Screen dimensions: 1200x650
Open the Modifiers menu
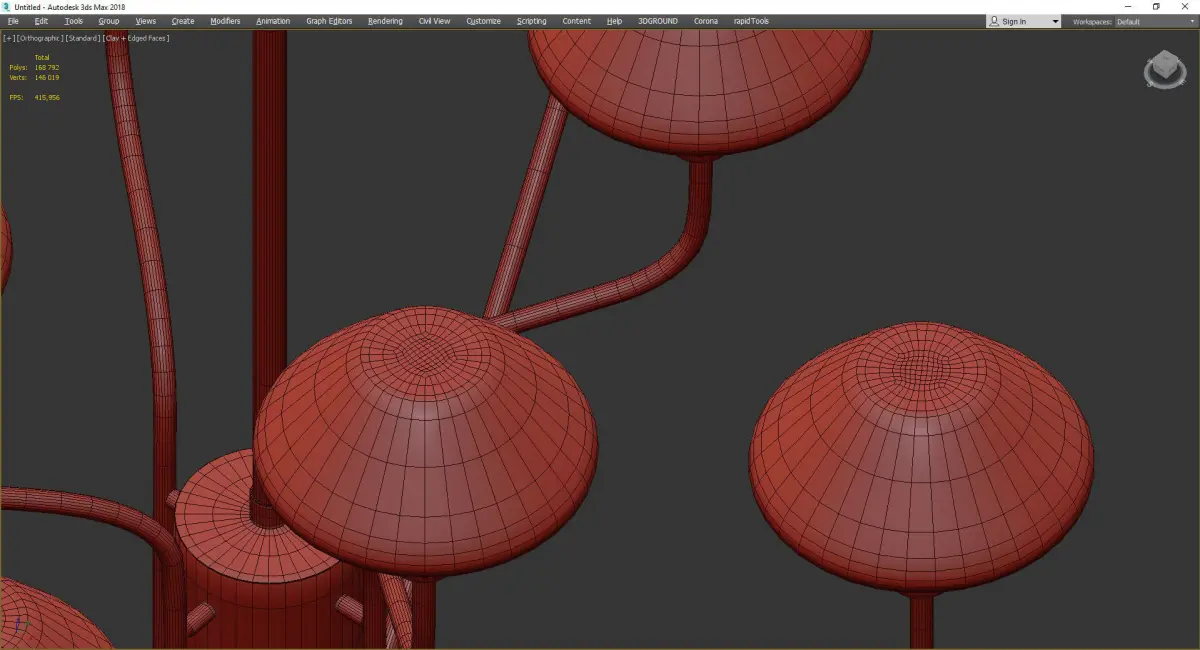(225, 21)
